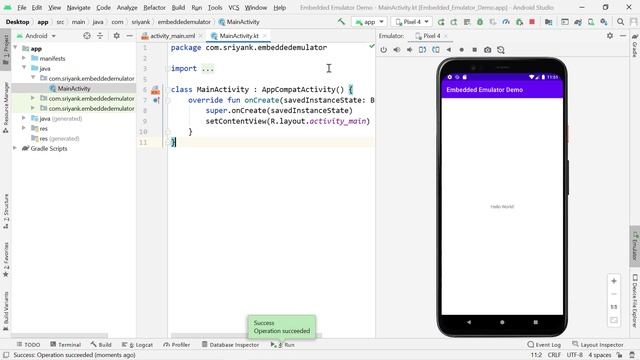Hide the Emulator tool window
Screen dimensions: 640x360
(623, 36)
